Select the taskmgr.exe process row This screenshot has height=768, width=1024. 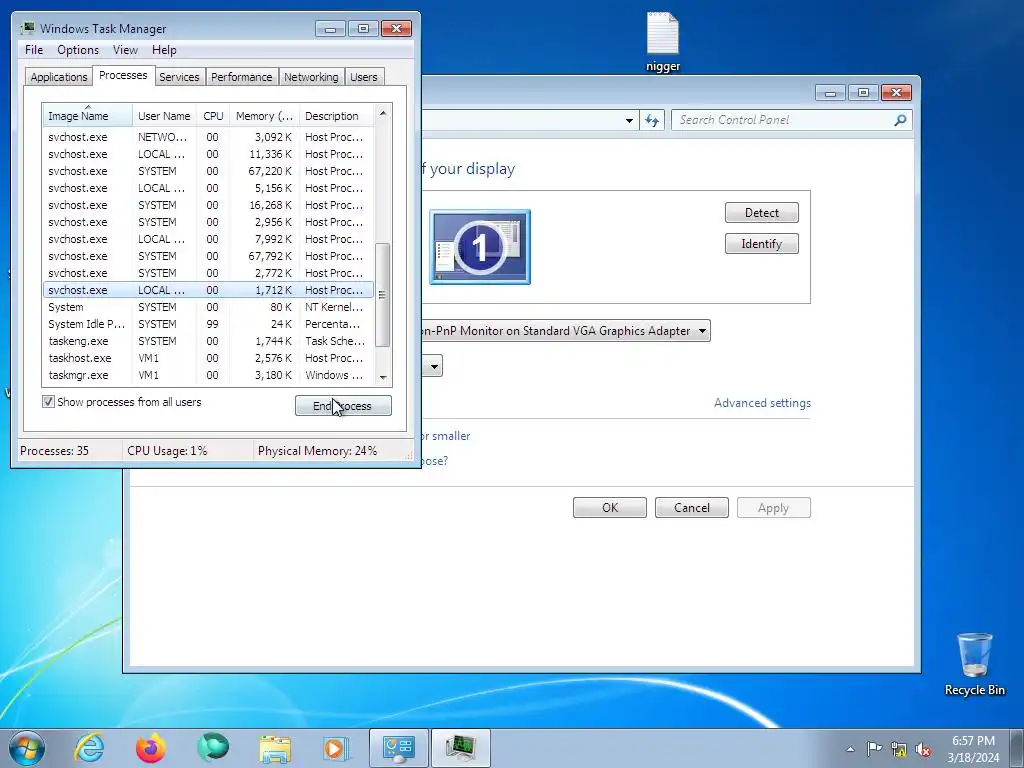point(208,375)
